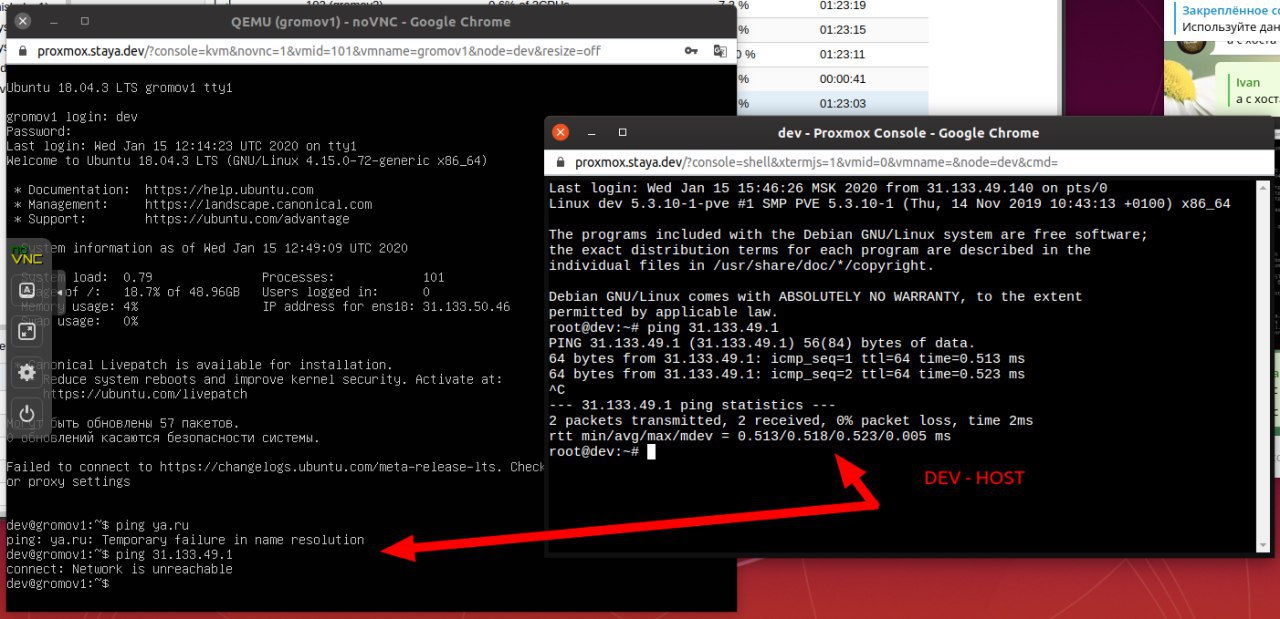Click lock icon in QEMU window address bar

[x=24, y=51]
